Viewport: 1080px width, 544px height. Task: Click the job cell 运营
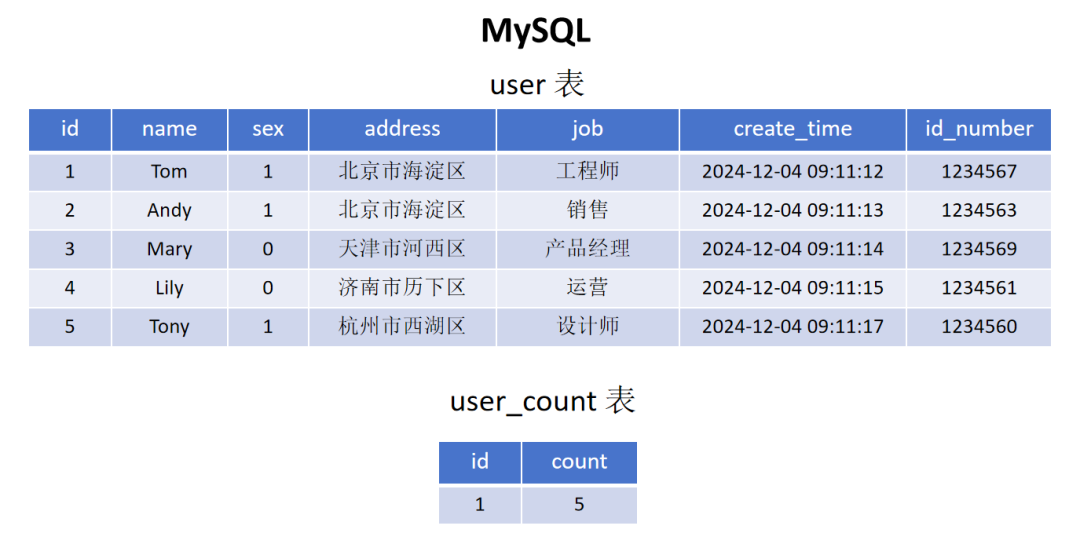pyautogui.click(x=588, y=288)
